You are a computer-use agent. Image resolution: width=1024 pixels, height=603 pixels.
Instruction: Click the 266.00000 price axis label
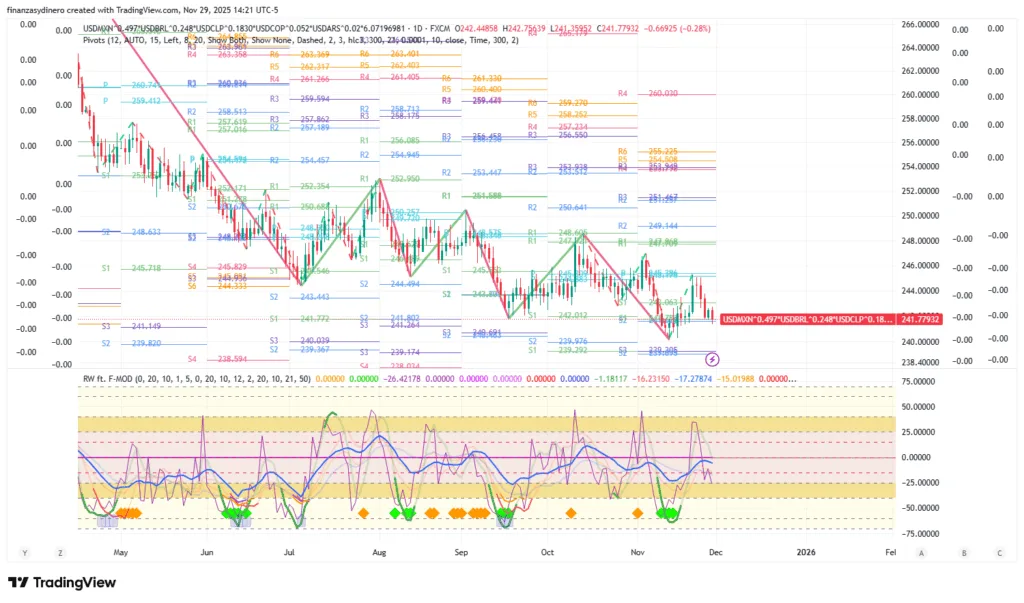point(920,24)
